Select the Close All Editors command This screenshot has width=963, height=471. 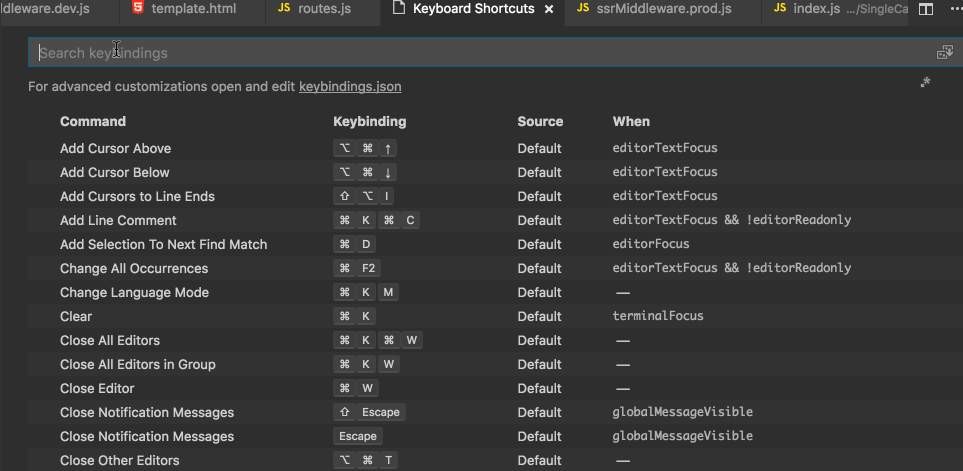(110, 340)
